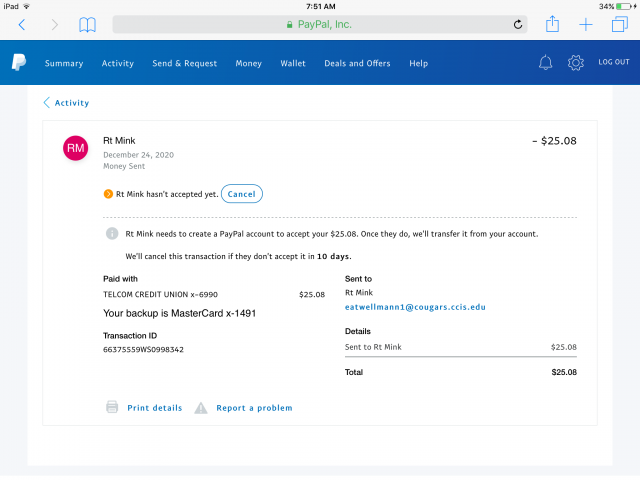Tap Safari's forward arrow
640x480 pixels.
55,25
